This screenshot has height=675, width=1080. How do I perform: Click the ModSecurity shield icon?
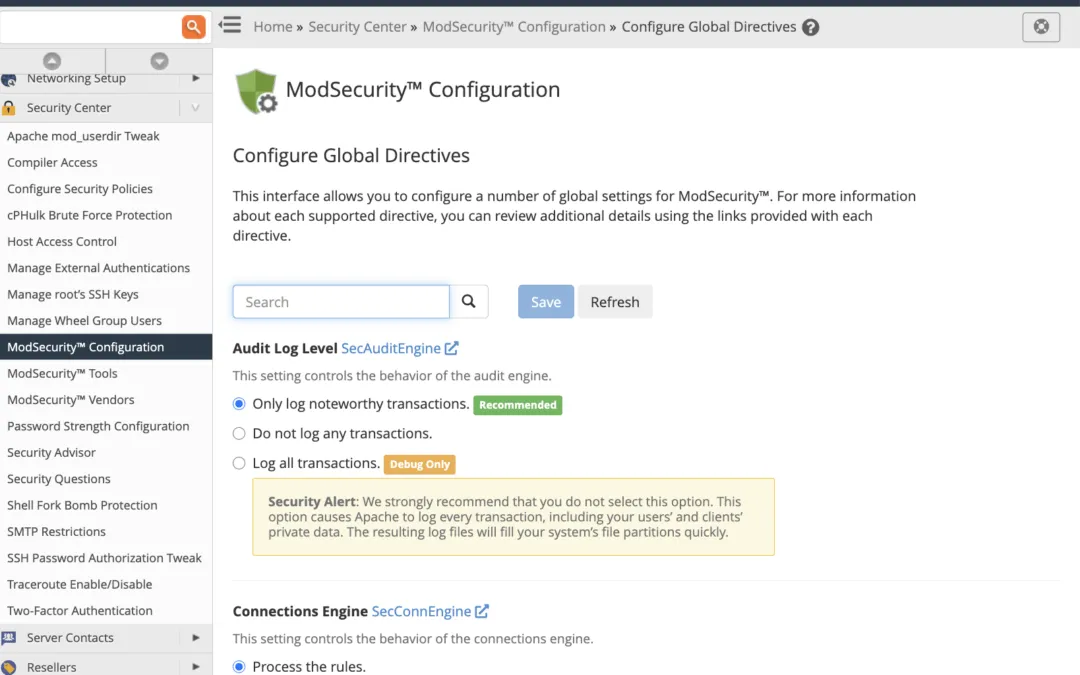257,90
